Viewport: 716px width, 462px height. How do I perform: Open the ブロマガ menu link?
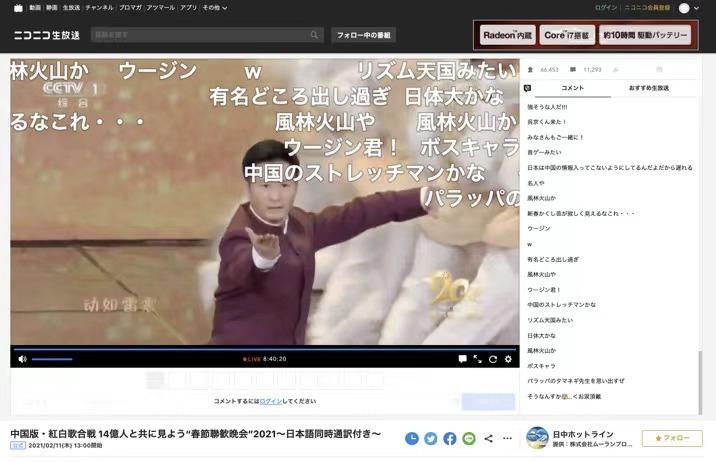tap(130, 8)
